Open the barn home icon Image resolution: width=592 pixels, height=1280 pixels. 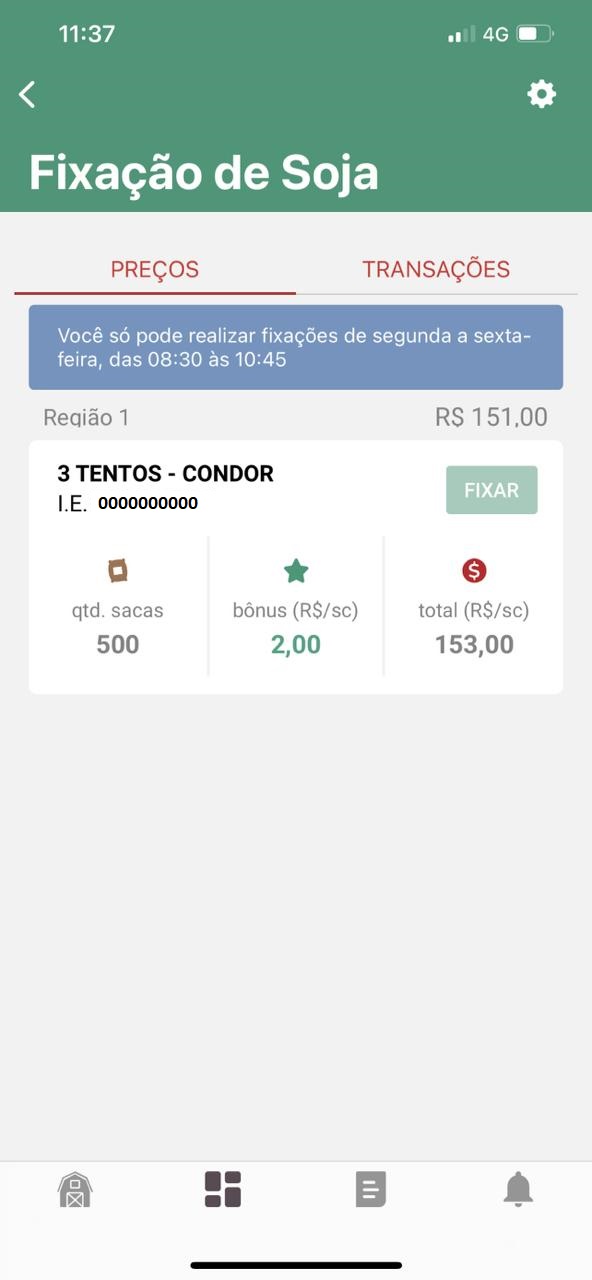pos(75,1189)
